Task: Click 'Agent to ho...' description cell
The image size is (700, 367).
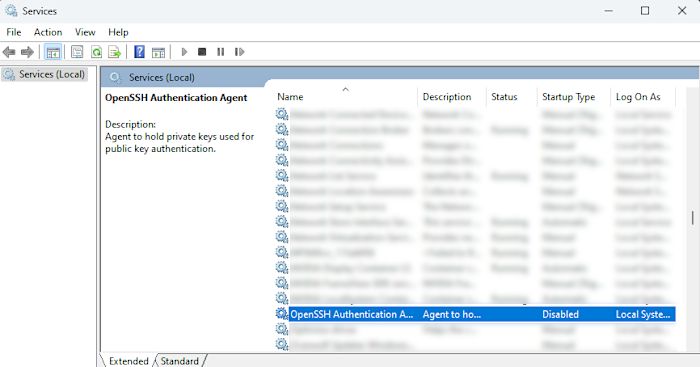Action: click(452, 314)
